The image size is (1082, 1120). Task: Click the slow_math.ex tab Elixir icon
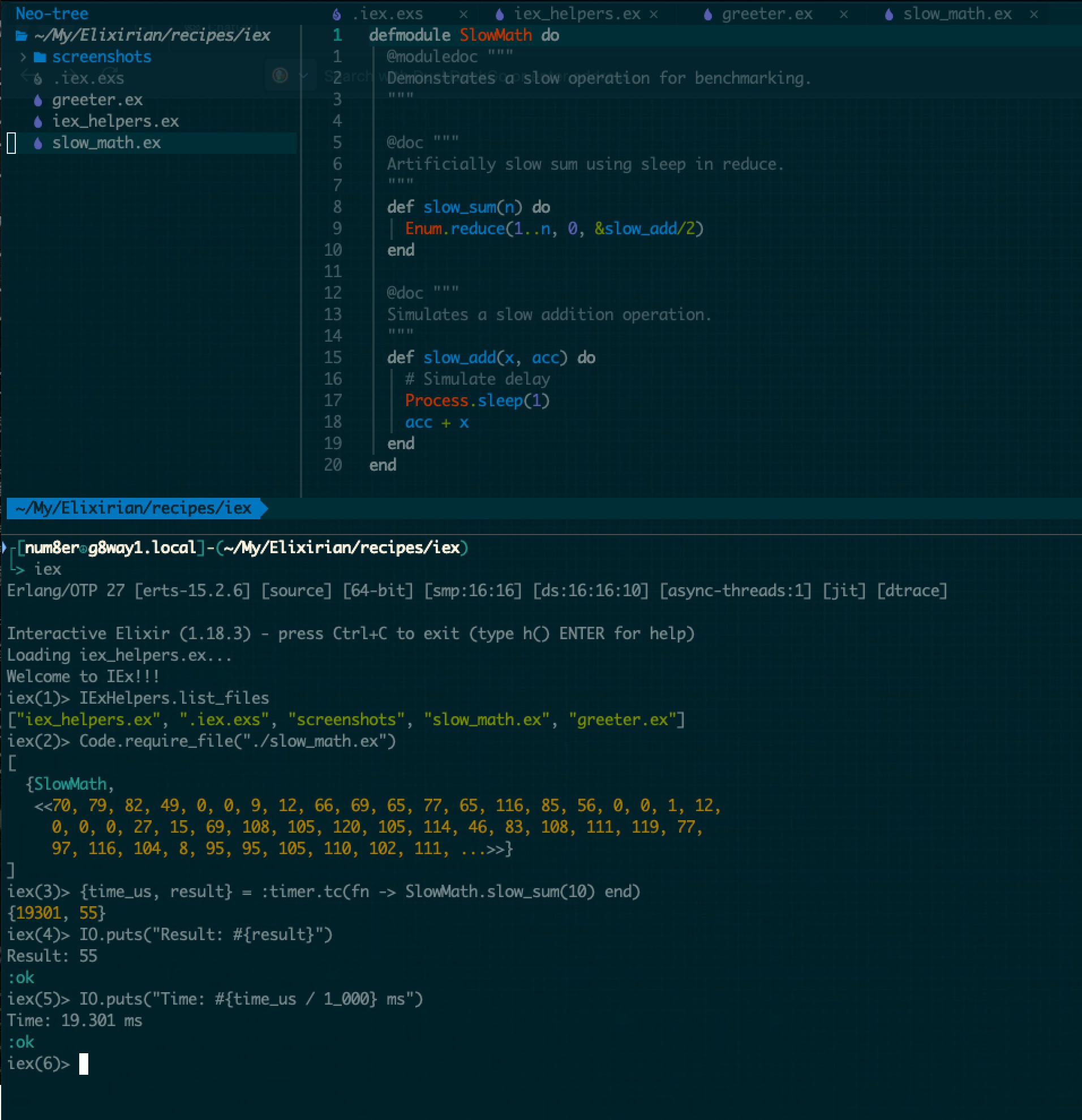click(x=889, y=14)
